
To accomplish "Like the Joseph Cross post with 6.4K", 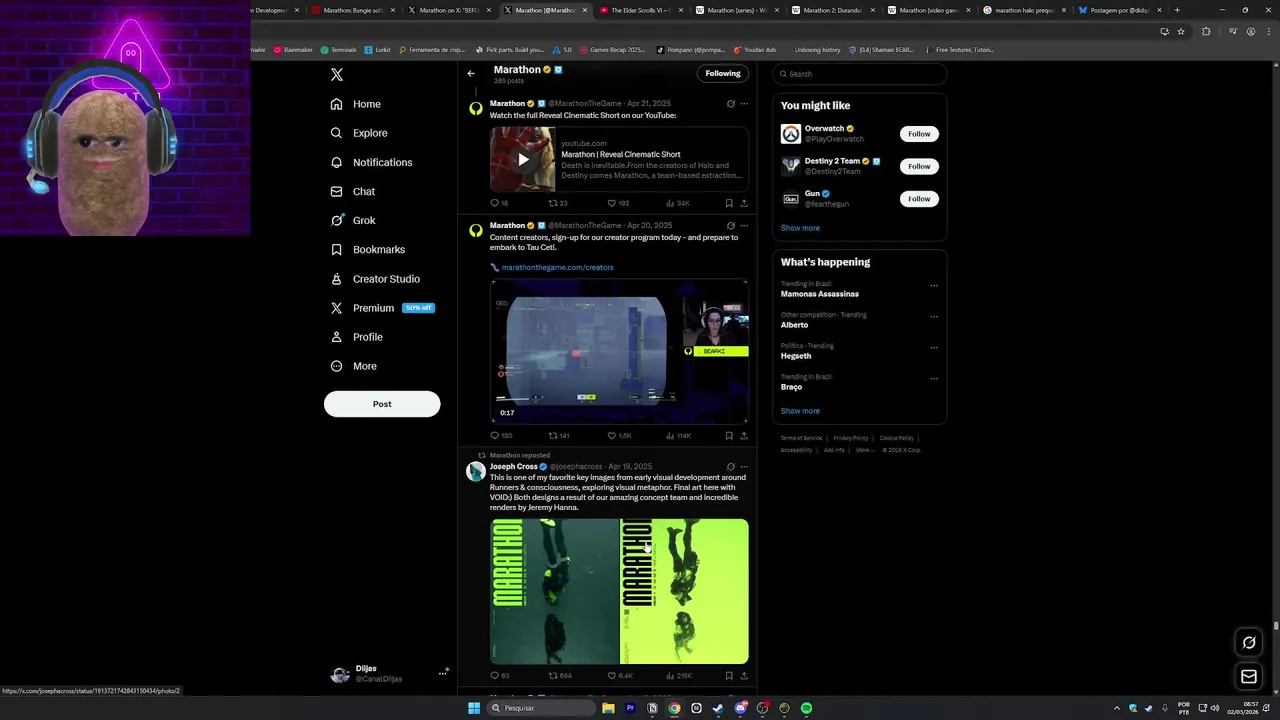I will (x=619, y=676).
